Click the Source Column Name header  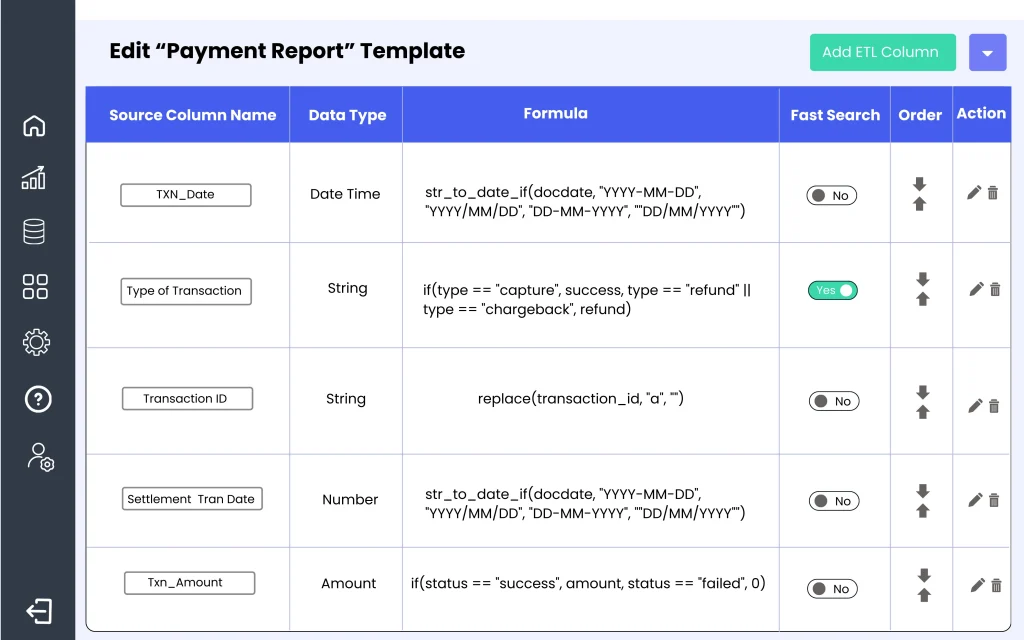[x=193, y=115]
